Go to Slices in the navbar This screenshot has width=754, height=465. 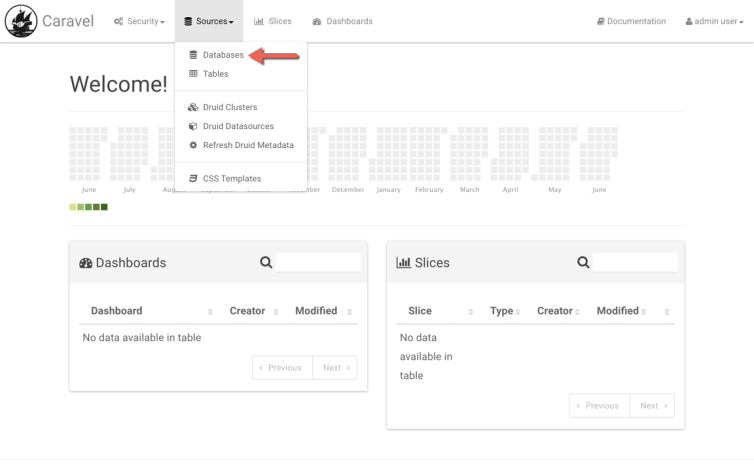273,21
